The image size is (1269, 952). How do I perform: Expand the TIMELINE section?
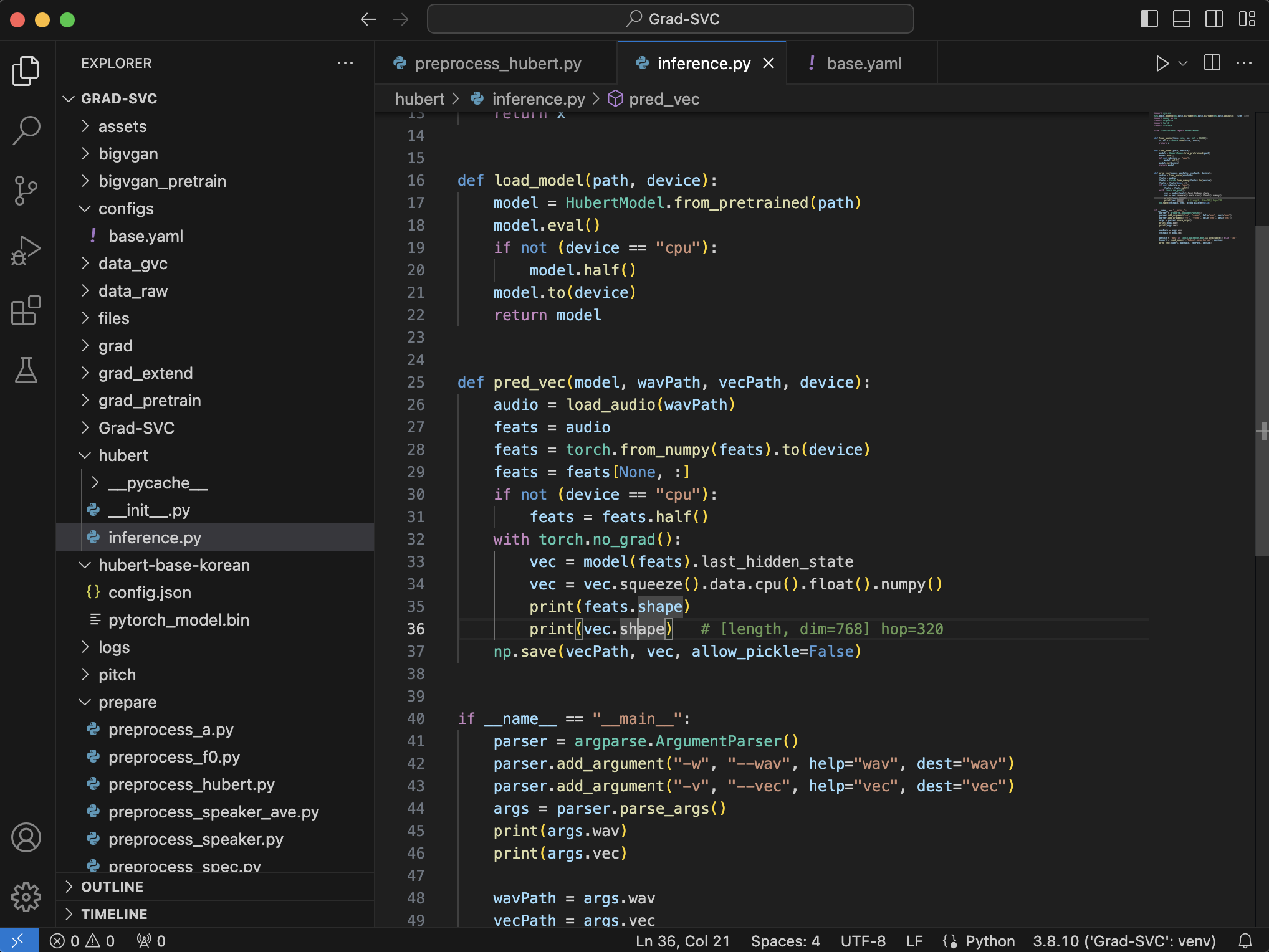pos(215,913)
